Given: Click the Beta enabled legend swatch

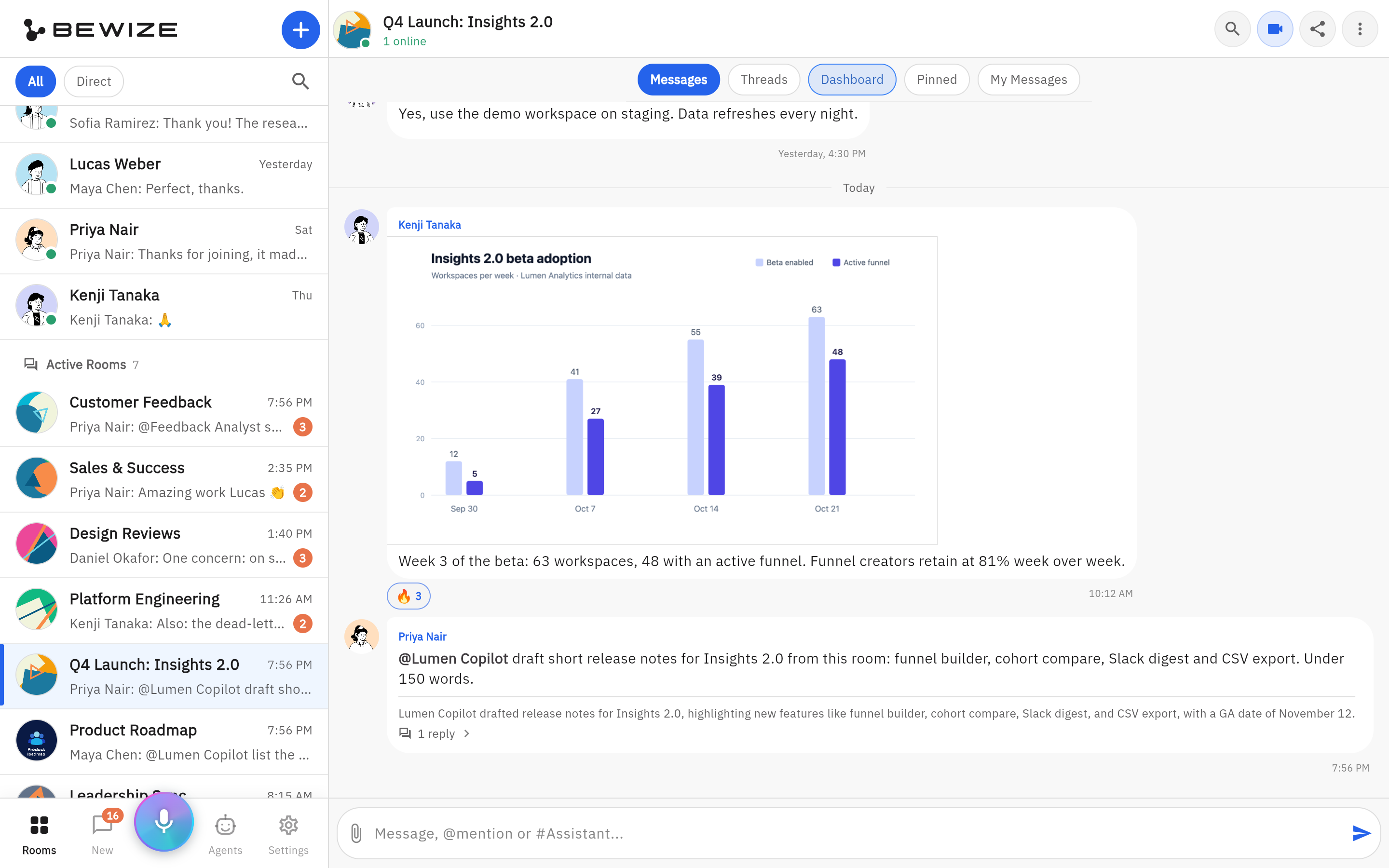Looking at the screenshot, I should 759,262.
